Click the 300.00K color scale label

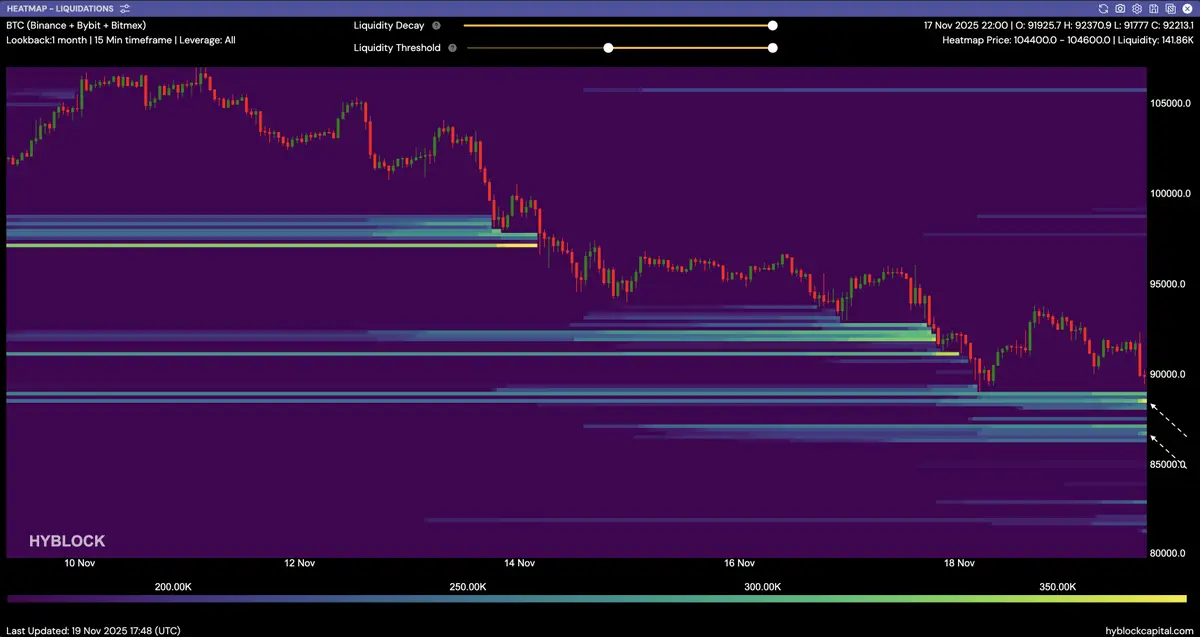point(763,587)
